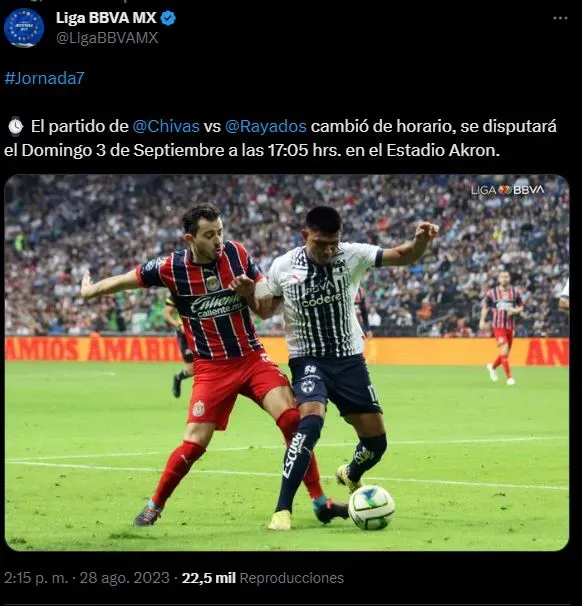Click the date 28 ago. 2023
Screen dimensions: 582x606
point(124,578)
